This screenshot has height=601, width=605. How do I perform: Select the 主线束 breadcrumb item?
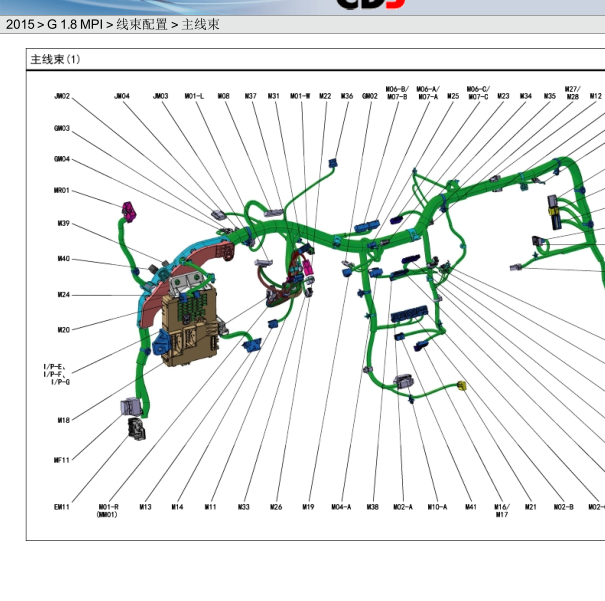[200, 24]
